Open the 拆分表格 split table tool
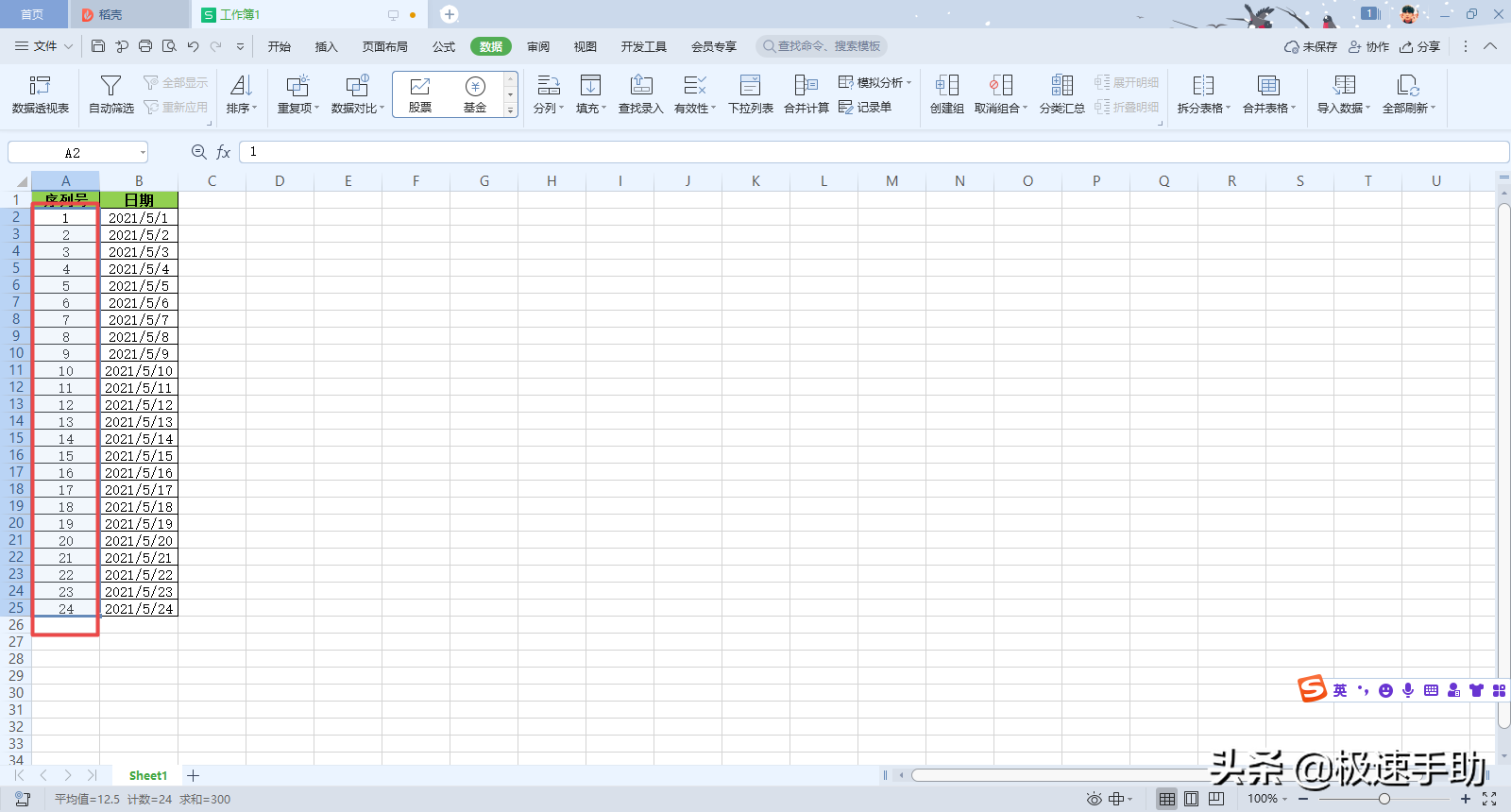1511x812 pixels. [1204, 95]
